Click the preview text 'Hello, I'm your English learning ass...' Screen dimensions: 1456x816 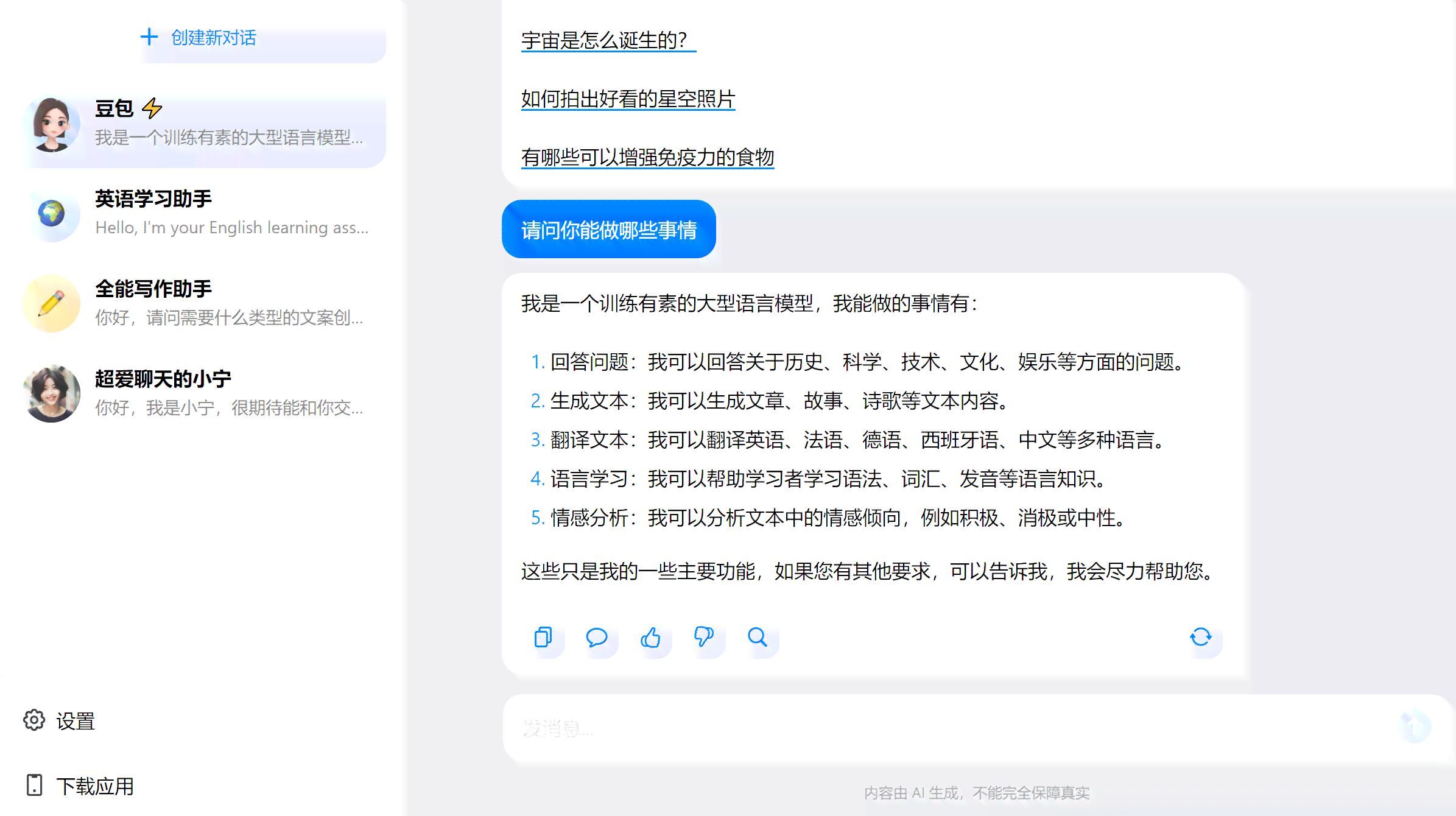pos(232,228)
